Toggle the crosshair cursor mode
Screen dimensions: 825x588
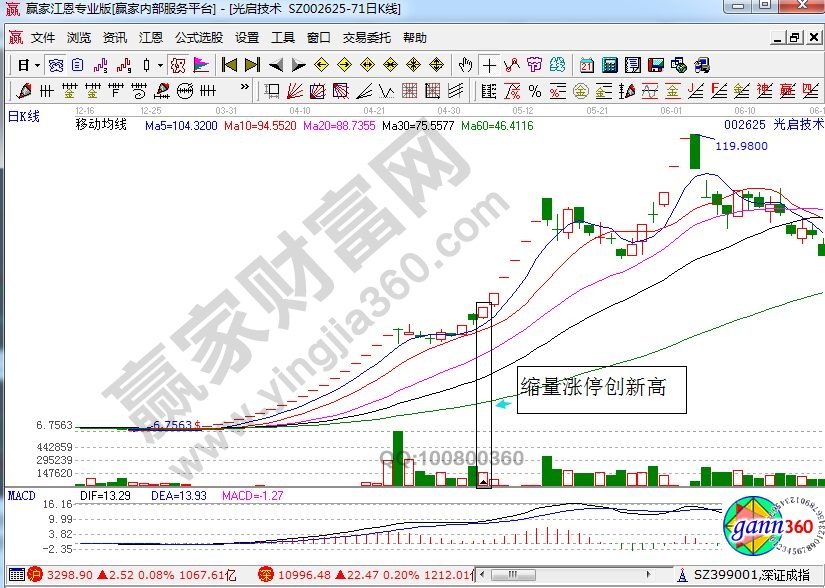coord(489,65)
